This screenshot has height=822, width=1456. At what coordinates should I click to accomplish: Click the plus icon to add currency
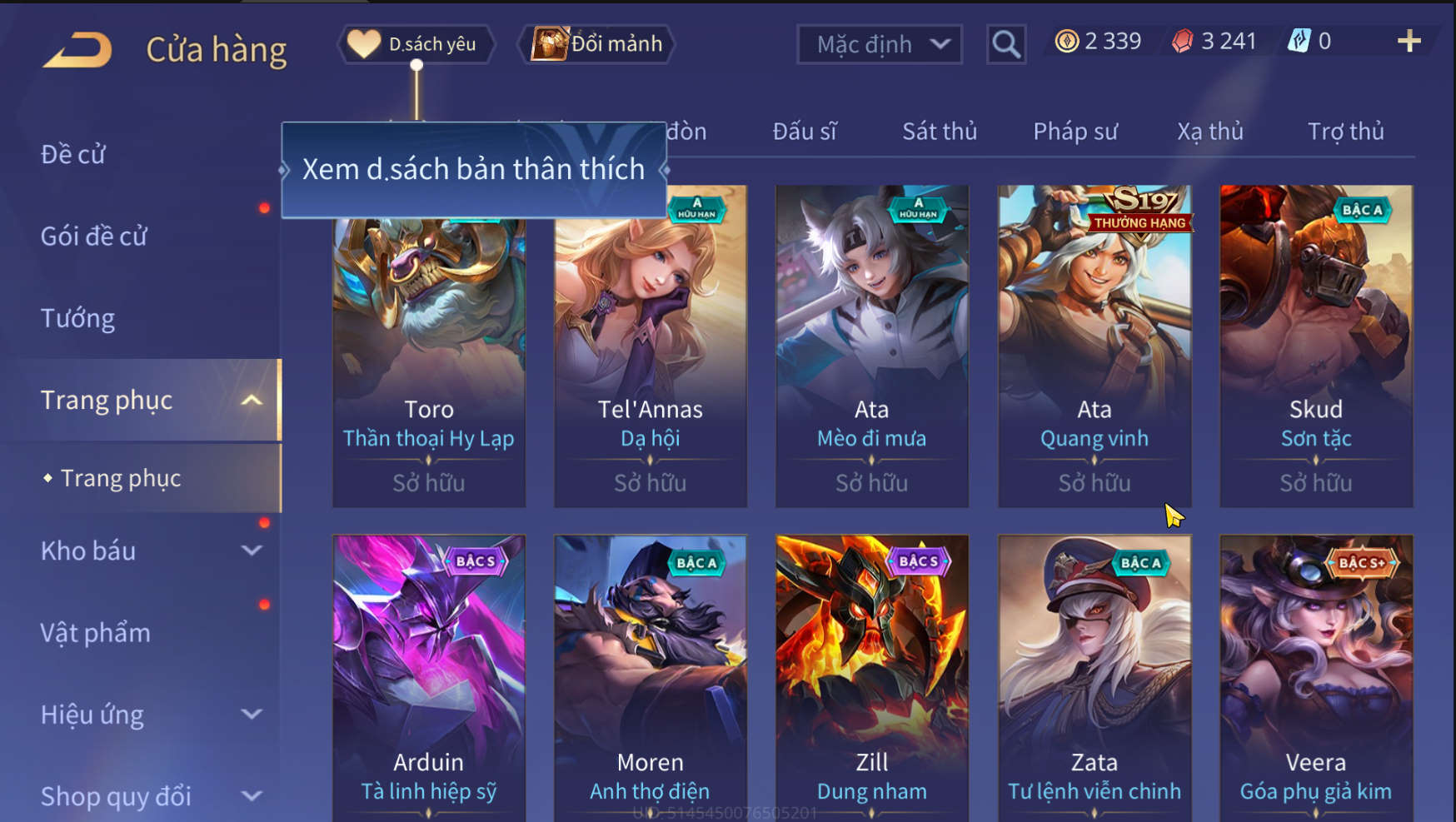pyautogui.click(x=1409, y=41)
